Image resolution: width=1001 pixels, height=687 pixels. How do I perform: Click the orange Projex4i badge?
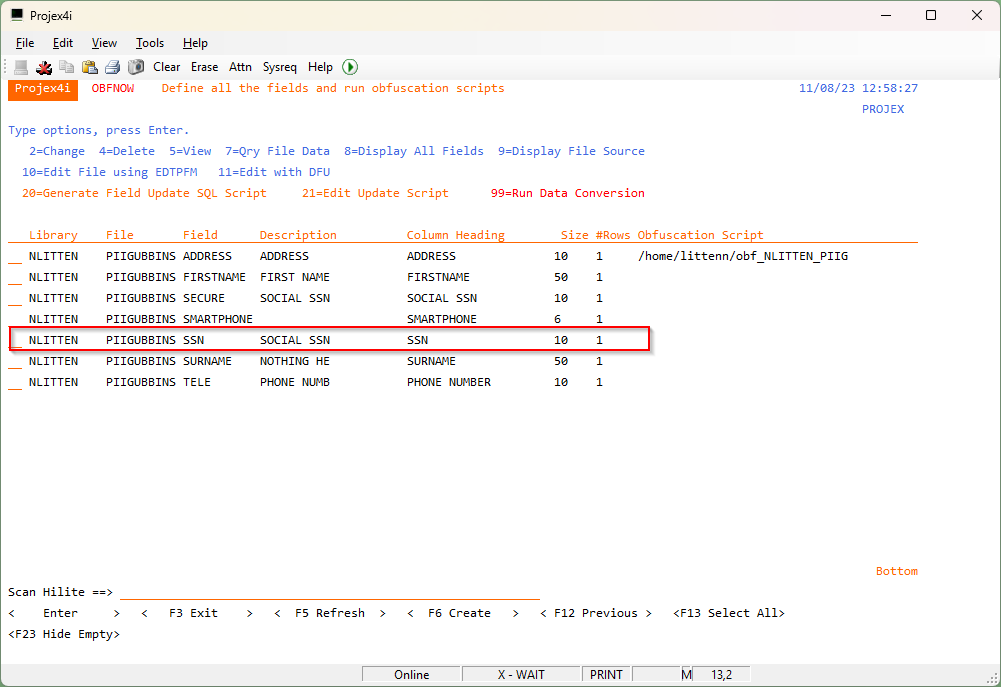[43, 90]
